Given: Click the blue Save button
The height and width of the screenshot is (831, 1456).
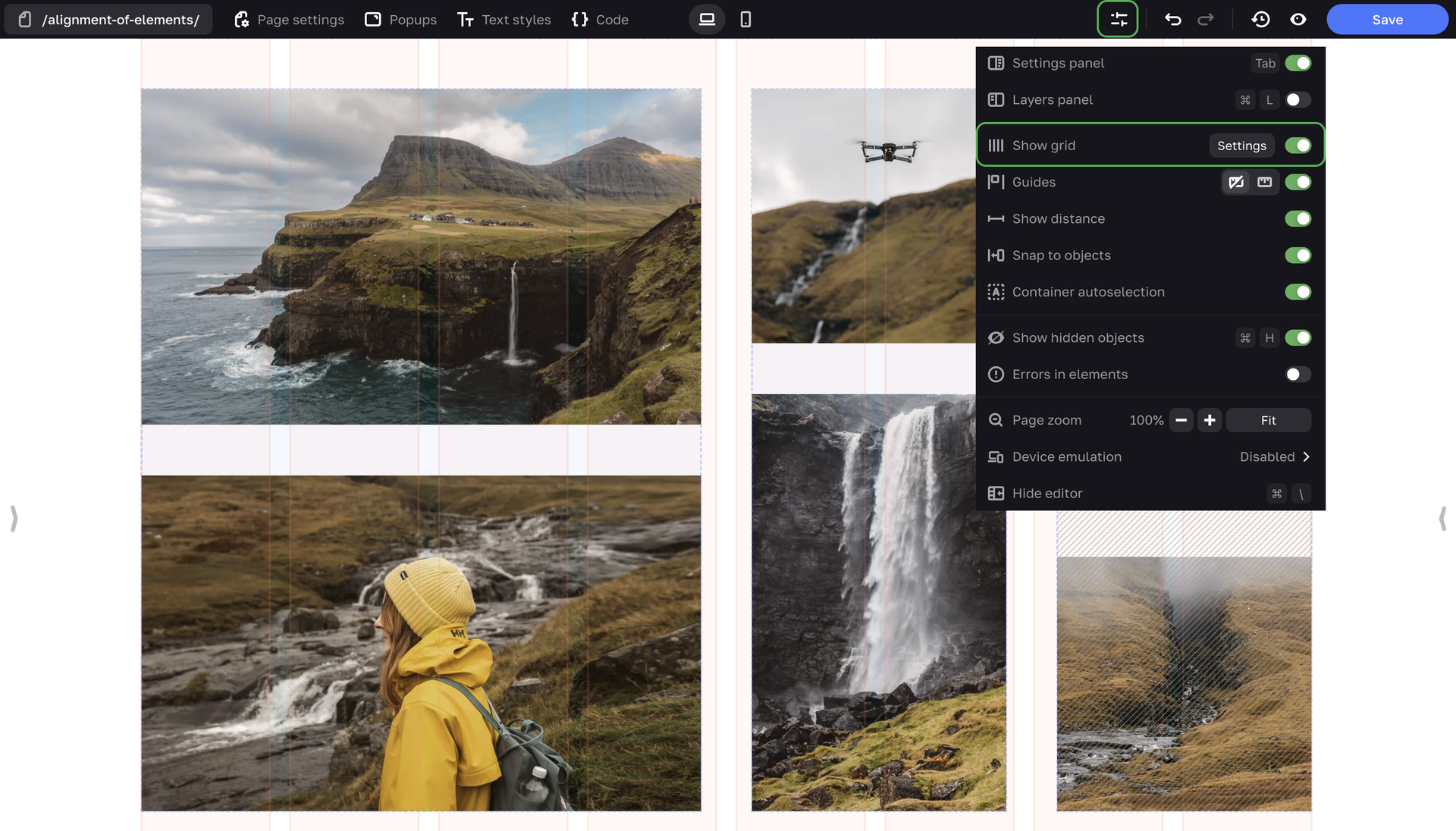Looking at the screenshot, I should (x=1387, y=20).
